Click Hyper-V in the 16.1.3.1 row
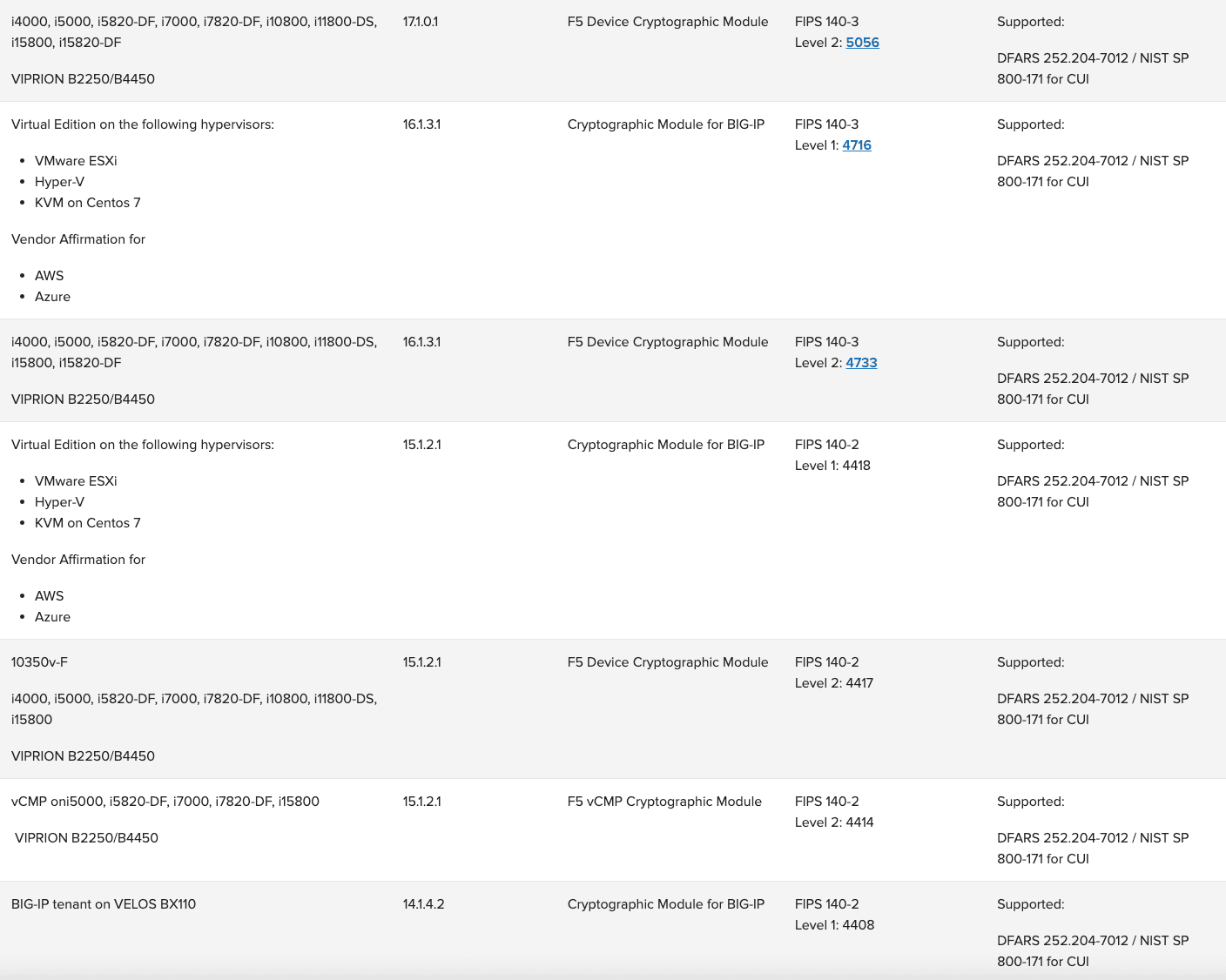Screen dimensions: 1226x980 tap(59, 182)
